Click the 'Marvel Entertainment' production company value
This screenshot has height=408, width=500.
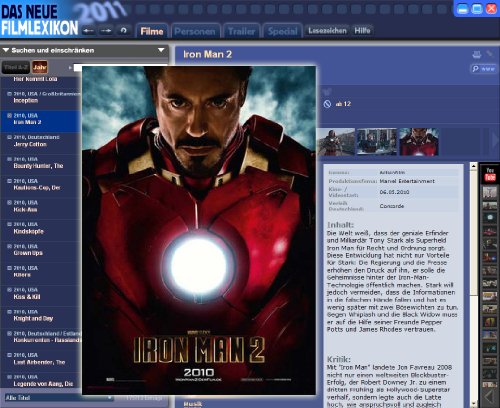tap(407, 181)
